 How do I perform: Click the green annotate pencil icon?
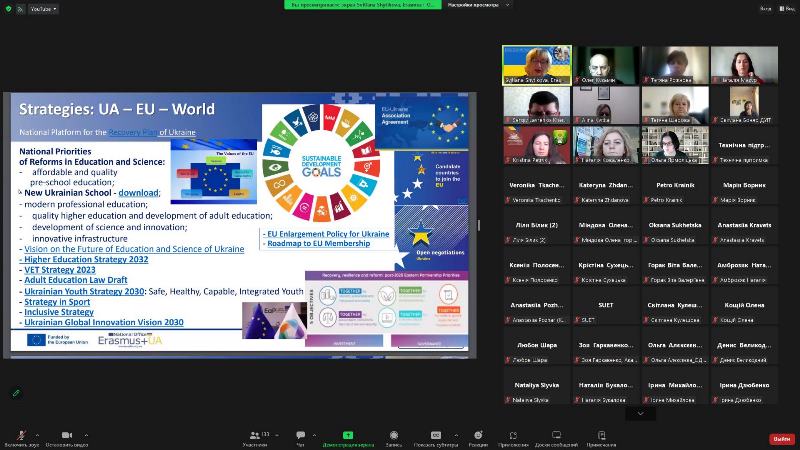(x=16, y=393)
